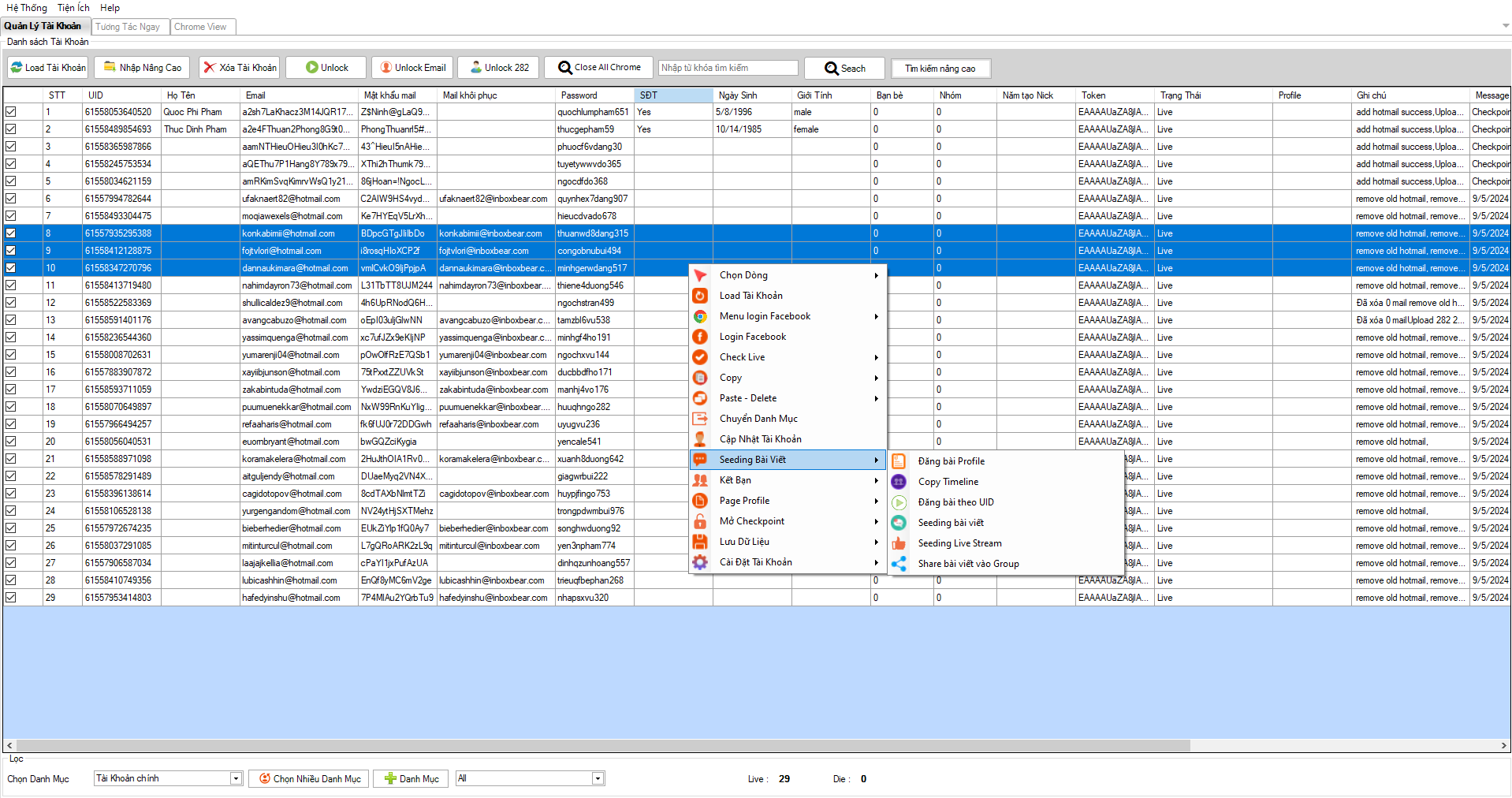This screenshot has height=798, width=1512.
Task: Click the Chrome icon beside Menu login Facebook
Action: click(x=699, y=316)
